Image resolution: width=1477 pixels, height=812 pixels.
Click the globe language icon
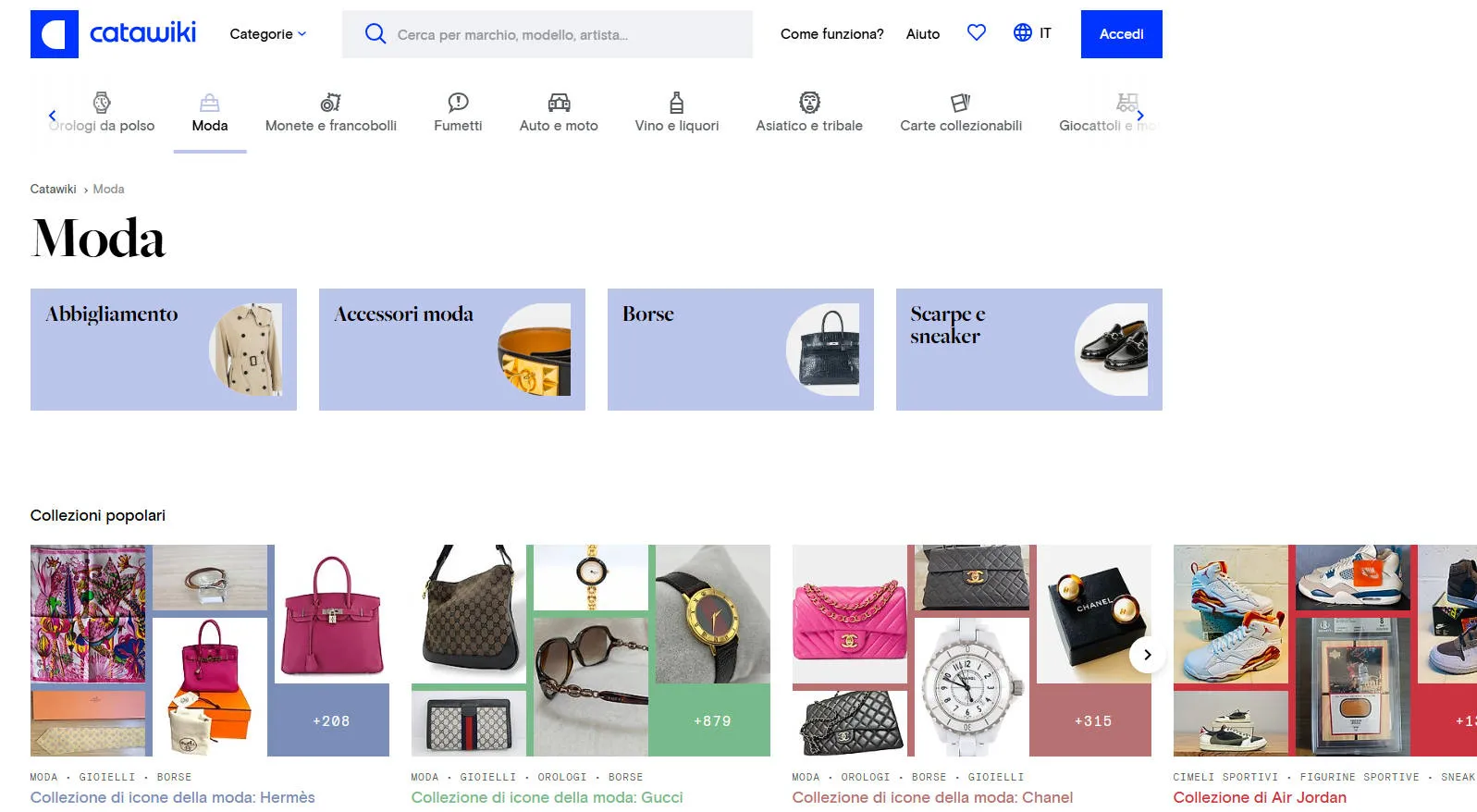point(1022,33)
